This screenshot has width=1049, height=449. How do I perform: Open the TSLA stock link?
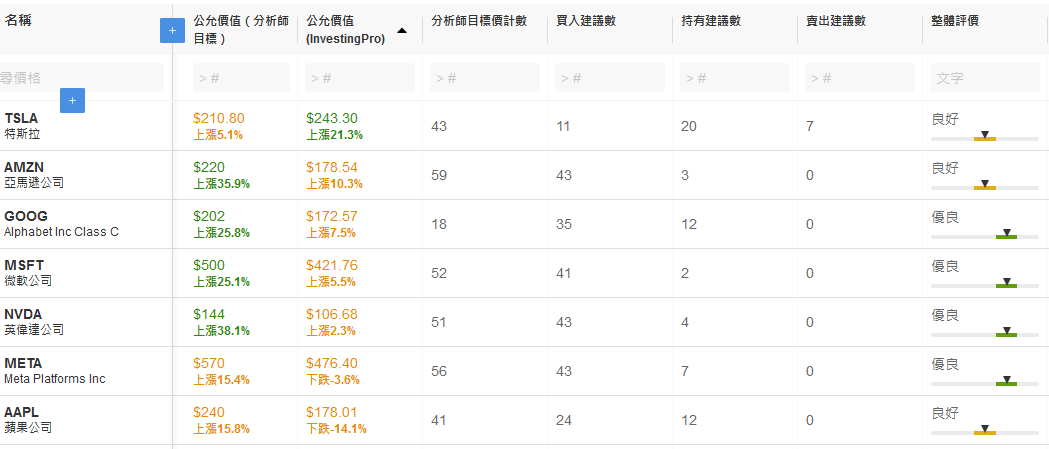click(x=21, y=118)
